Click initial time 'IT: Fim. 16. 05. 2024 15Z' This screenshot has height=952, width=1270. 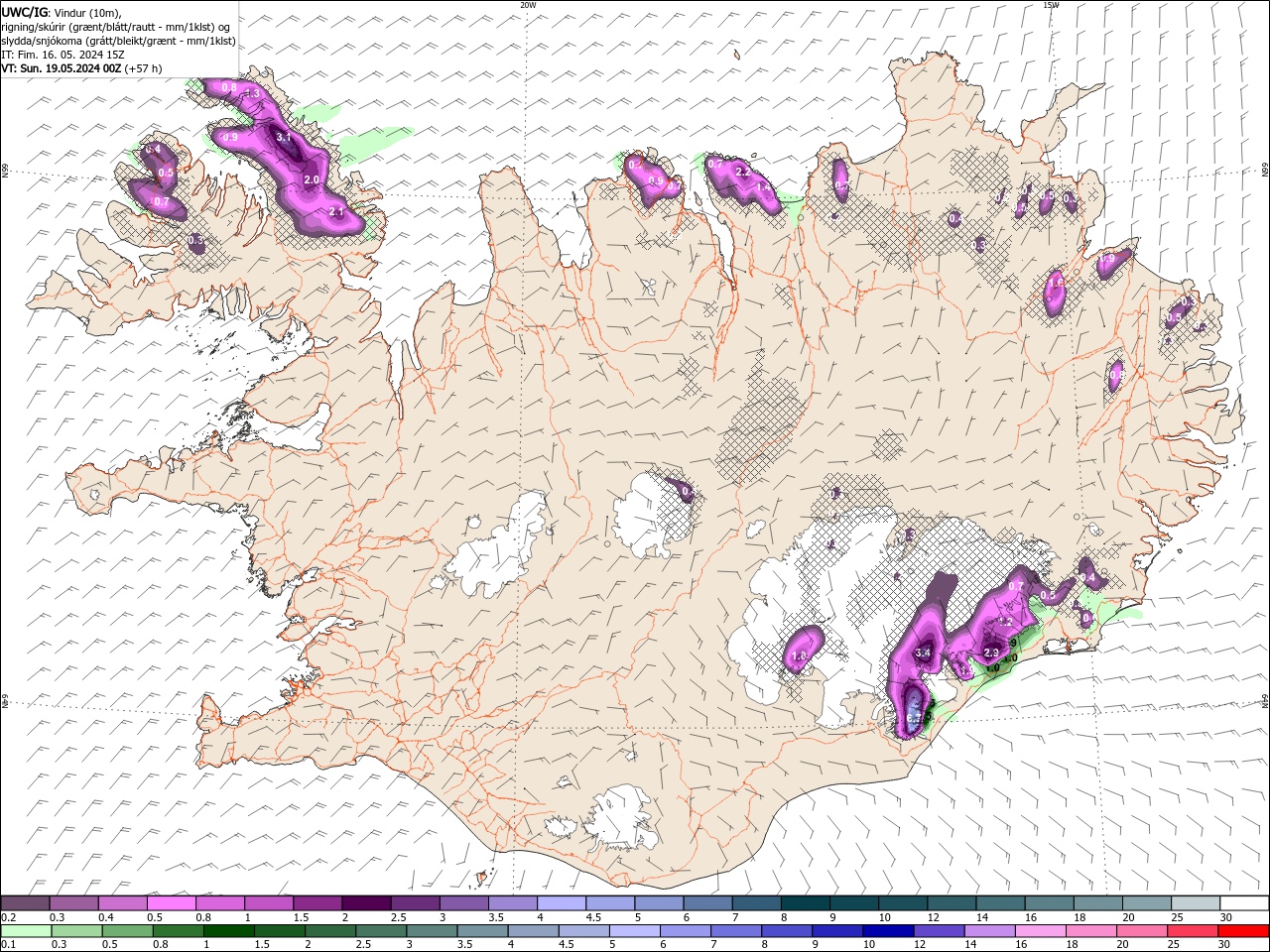point(63,55)
